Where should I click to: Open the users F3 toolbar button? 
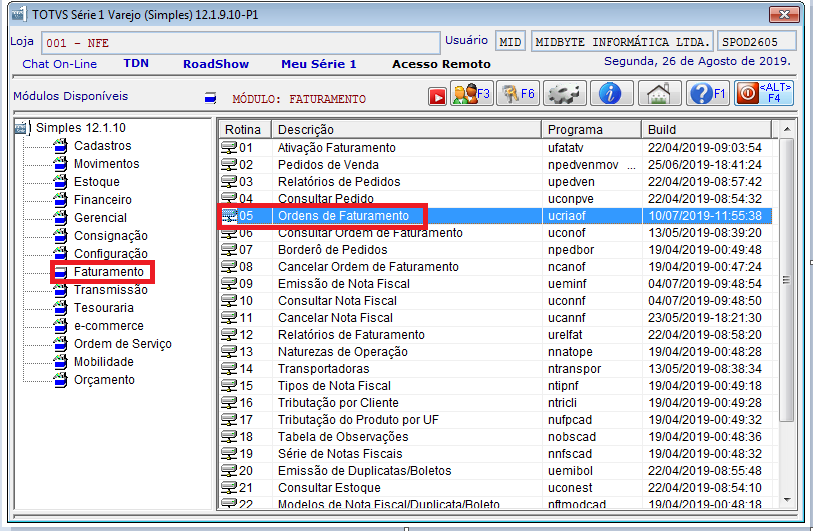pos(471,94)
